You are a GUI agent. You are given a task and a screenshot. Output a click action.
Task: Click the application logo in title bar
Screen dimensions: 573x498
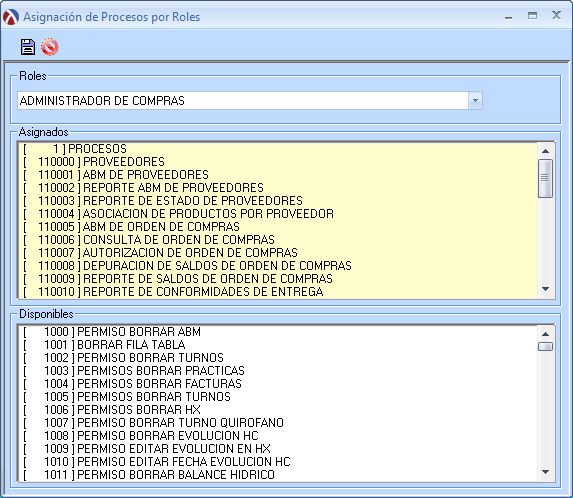pos(11,17)
